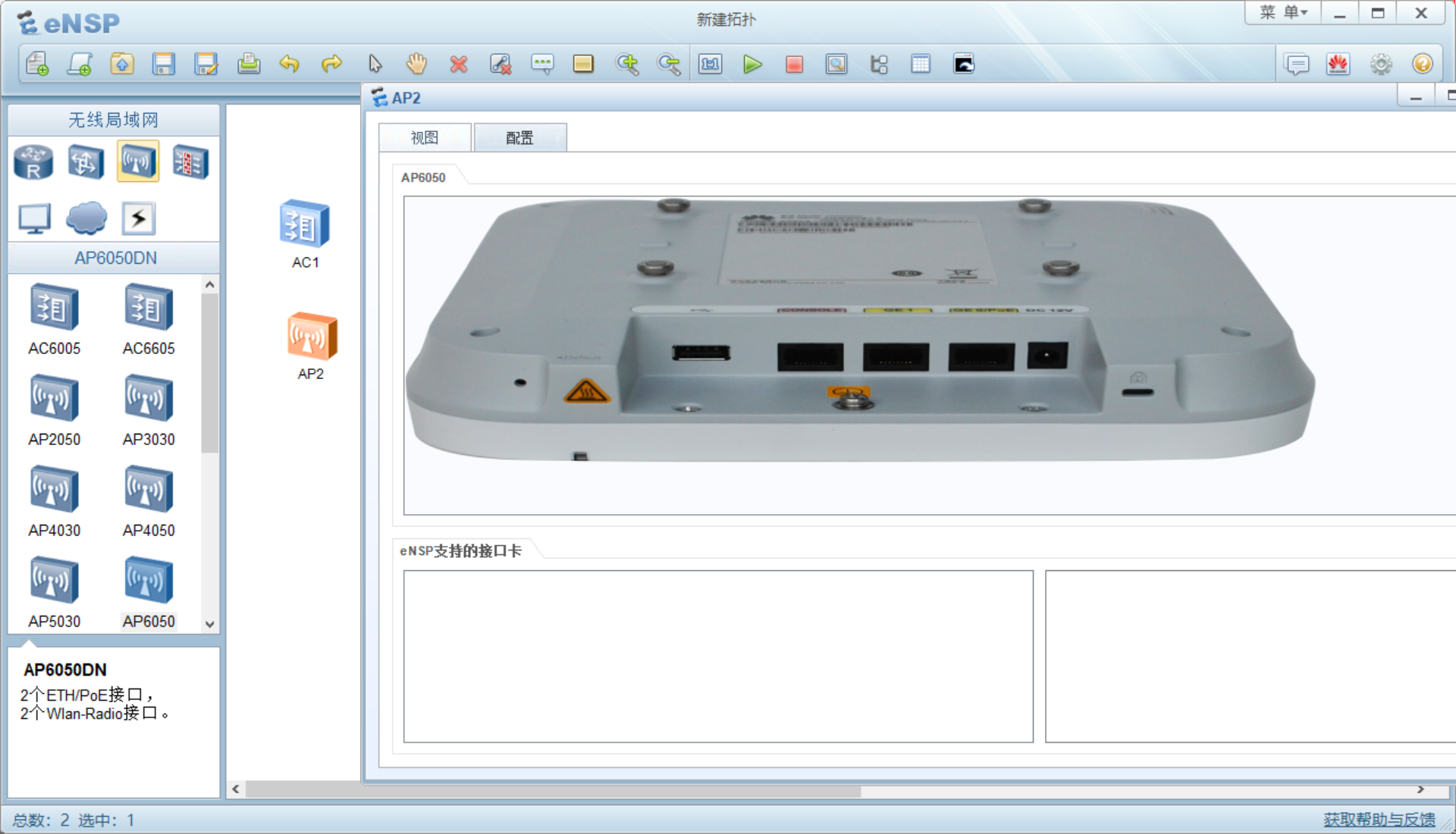1456x834 pixels.
Task: Click the New Topology toolbar icon
Action: (x=37, y=64)
